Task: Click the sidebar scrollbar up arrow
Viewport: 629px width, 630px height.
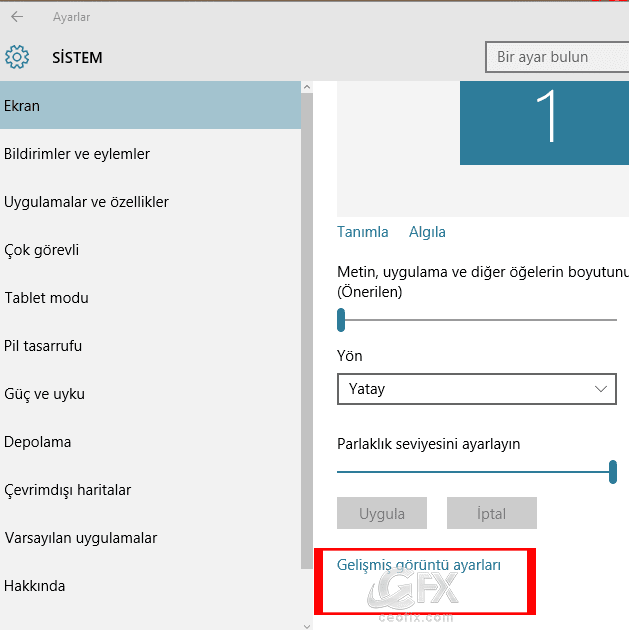Action: pyautogui.click(x=307, y=87)
